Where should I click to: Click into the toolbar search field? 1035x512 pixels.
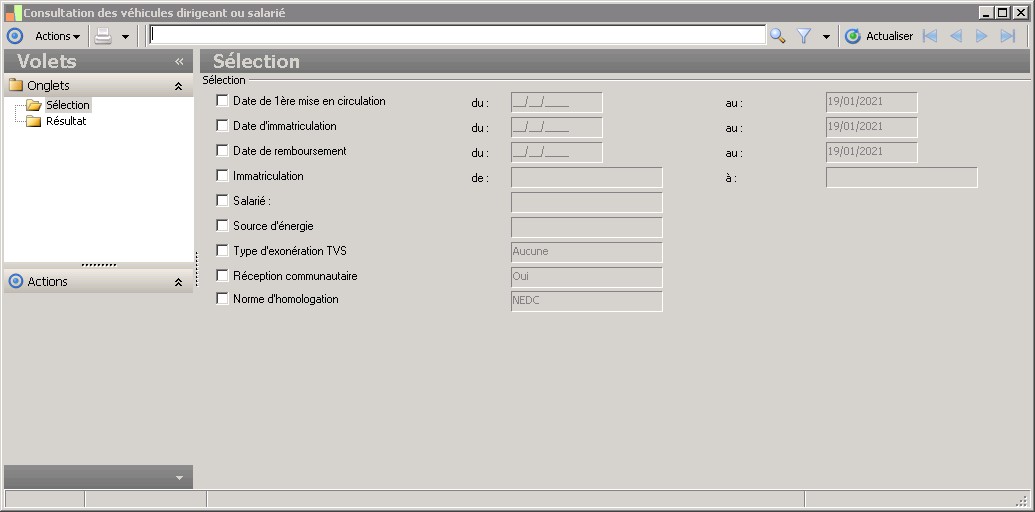click(457, 35)
